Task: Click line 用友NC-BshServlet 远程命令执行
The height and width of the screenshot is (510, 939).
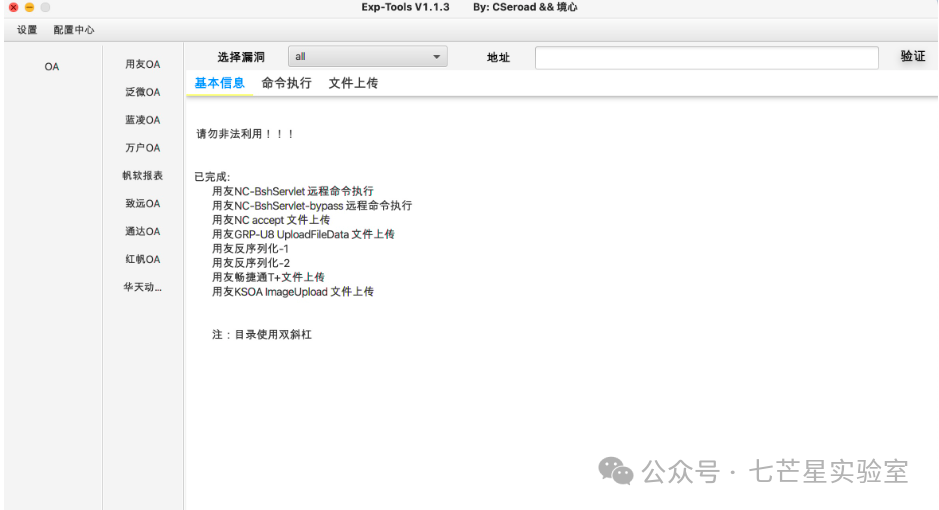Action: [x=293, y=191]
